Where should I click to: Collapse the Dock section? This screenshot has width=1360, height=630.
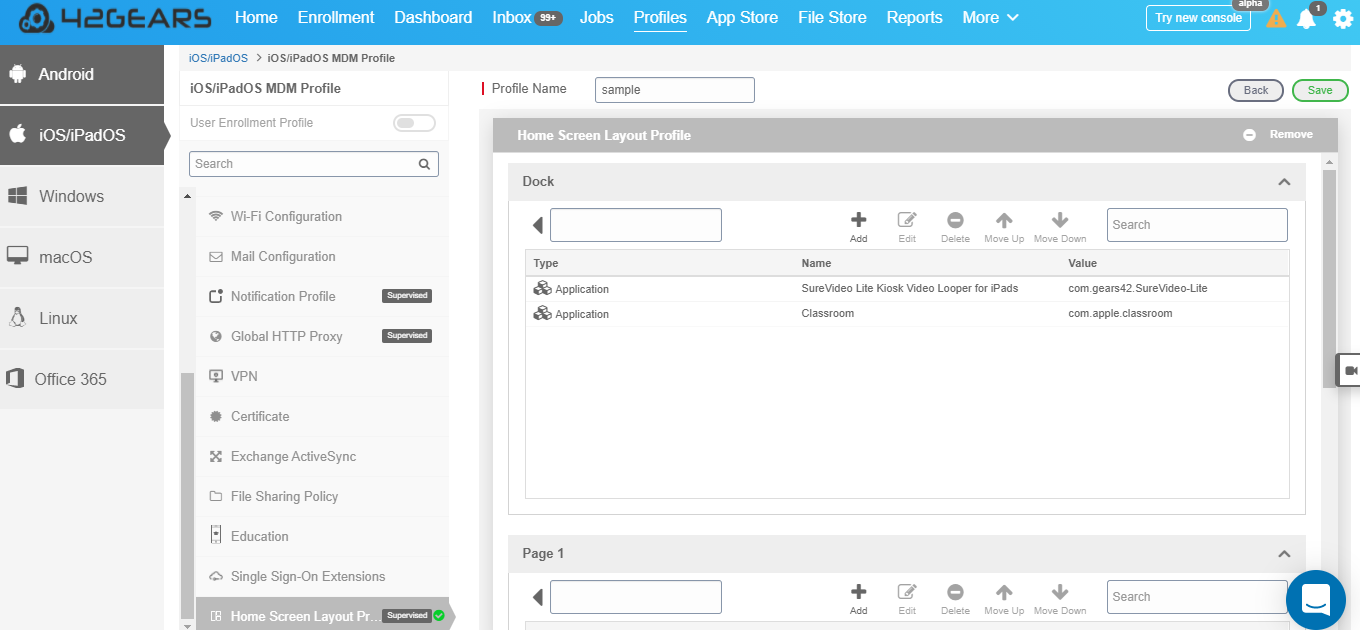coord(1284,182)
